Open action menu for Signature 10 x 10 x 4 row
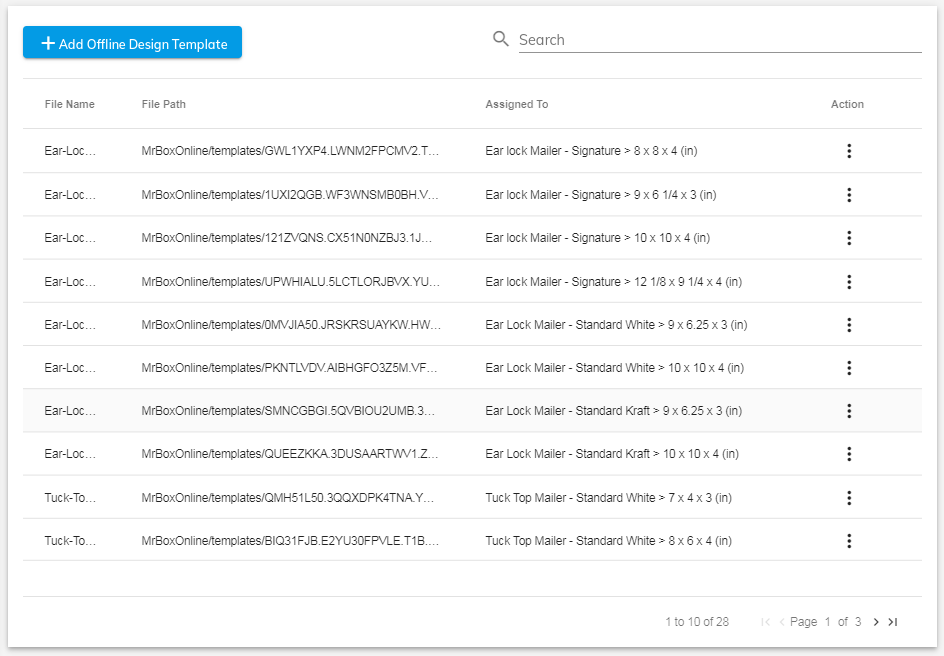The height and width of the screenshot is (656, 944). (x=849, y=238)
